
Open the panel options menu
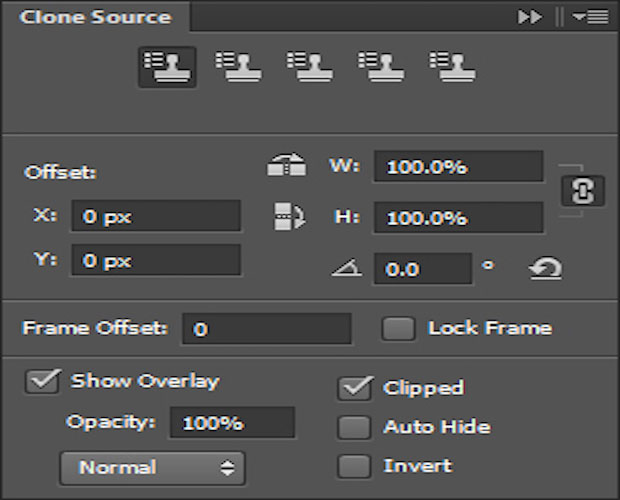[591, 17]
